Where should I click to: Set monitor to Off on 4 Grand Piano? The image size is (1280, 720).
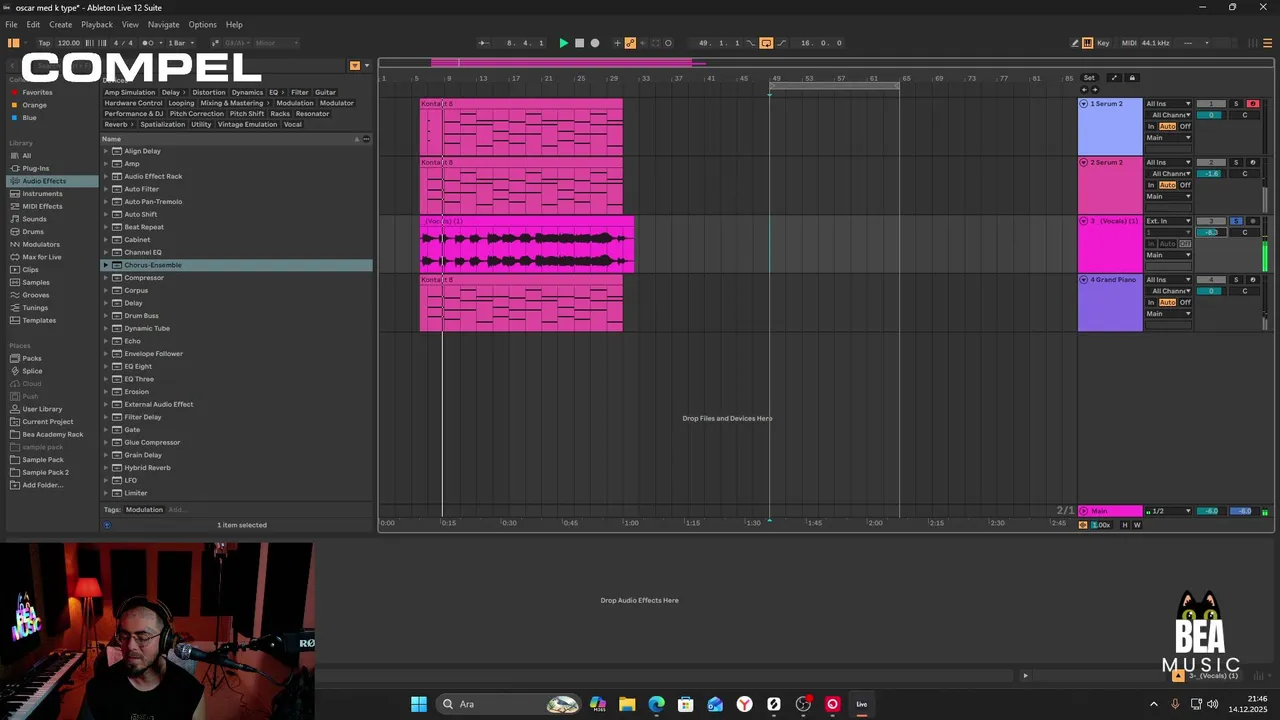(1185, 302)
